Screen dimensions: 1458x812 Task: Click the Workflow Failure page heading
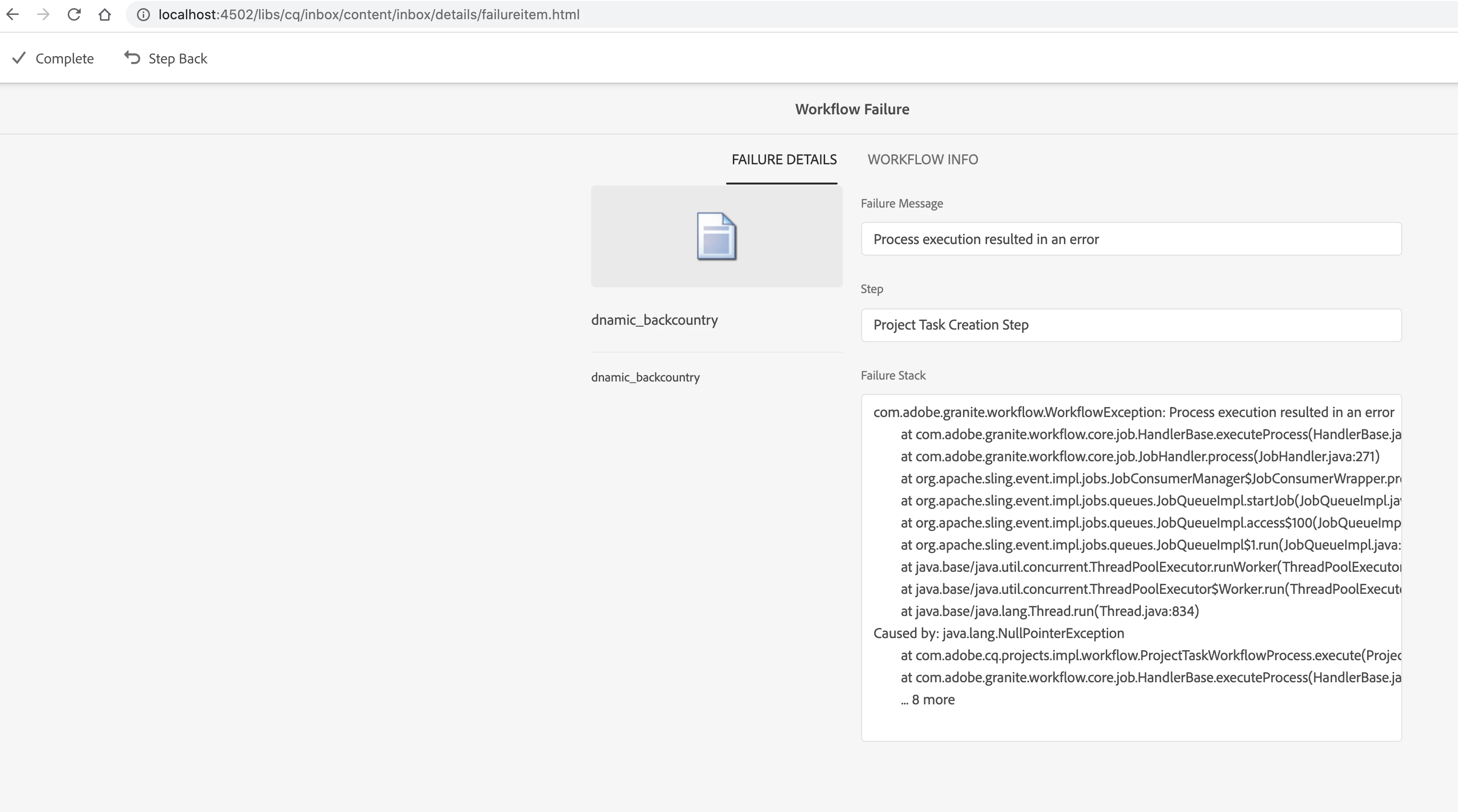click(x=852, y=109)
